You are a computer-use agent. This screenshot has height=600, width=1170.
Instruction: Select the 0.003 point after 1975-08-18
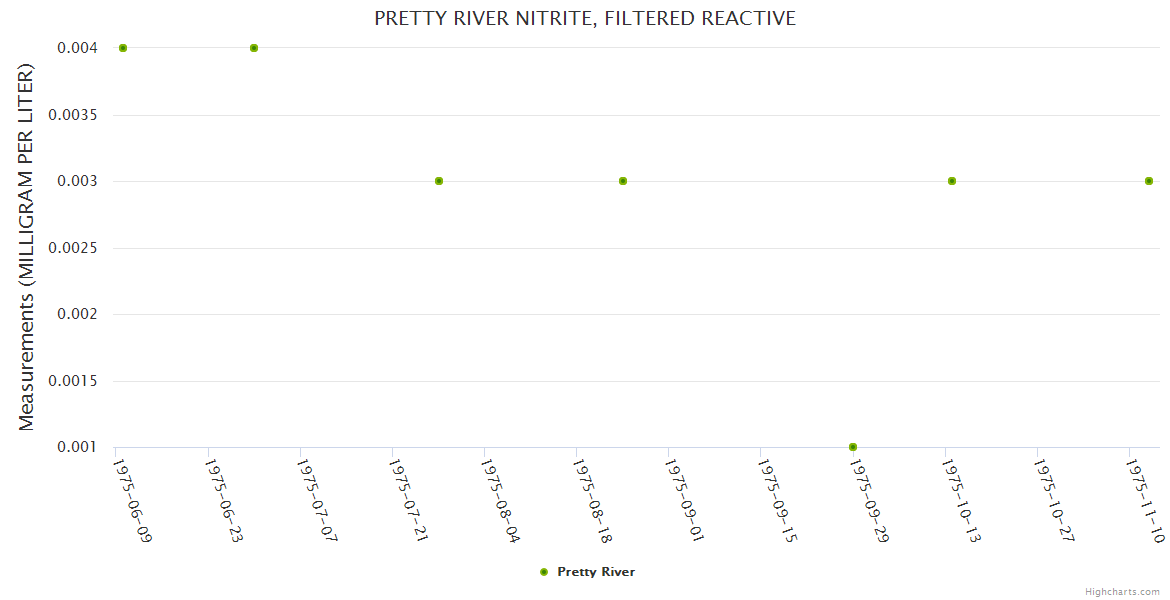click(623, 181)
